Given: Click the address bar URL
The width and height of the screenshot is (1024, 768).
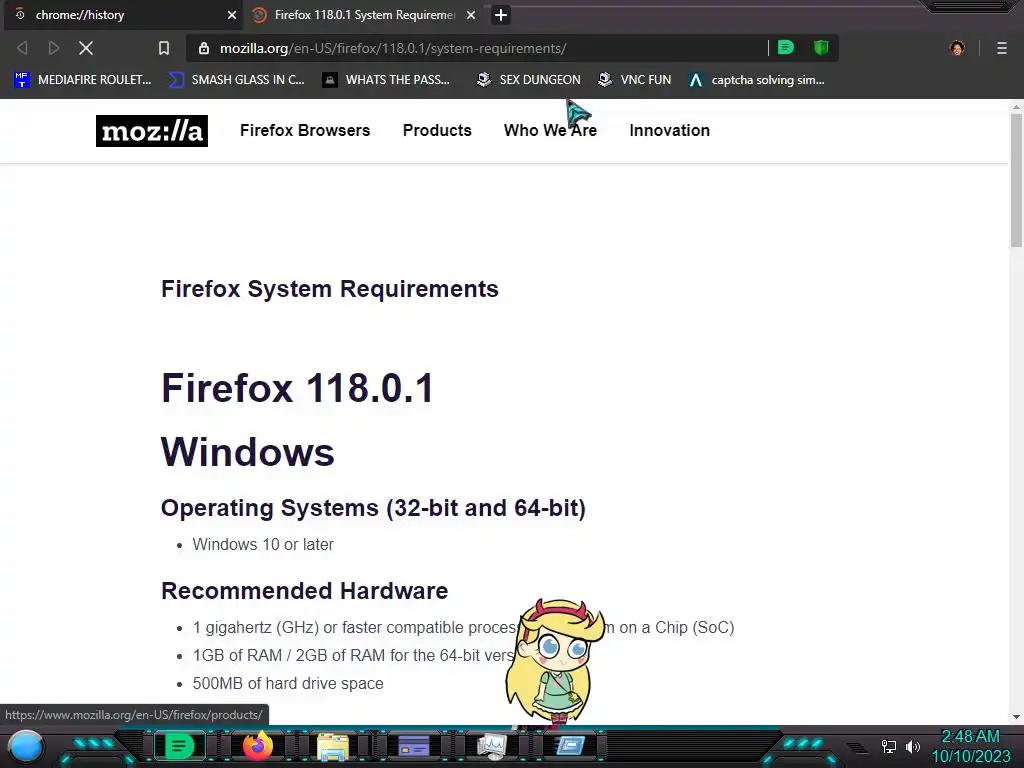Looking at the screenshot, I should [392, 48].
